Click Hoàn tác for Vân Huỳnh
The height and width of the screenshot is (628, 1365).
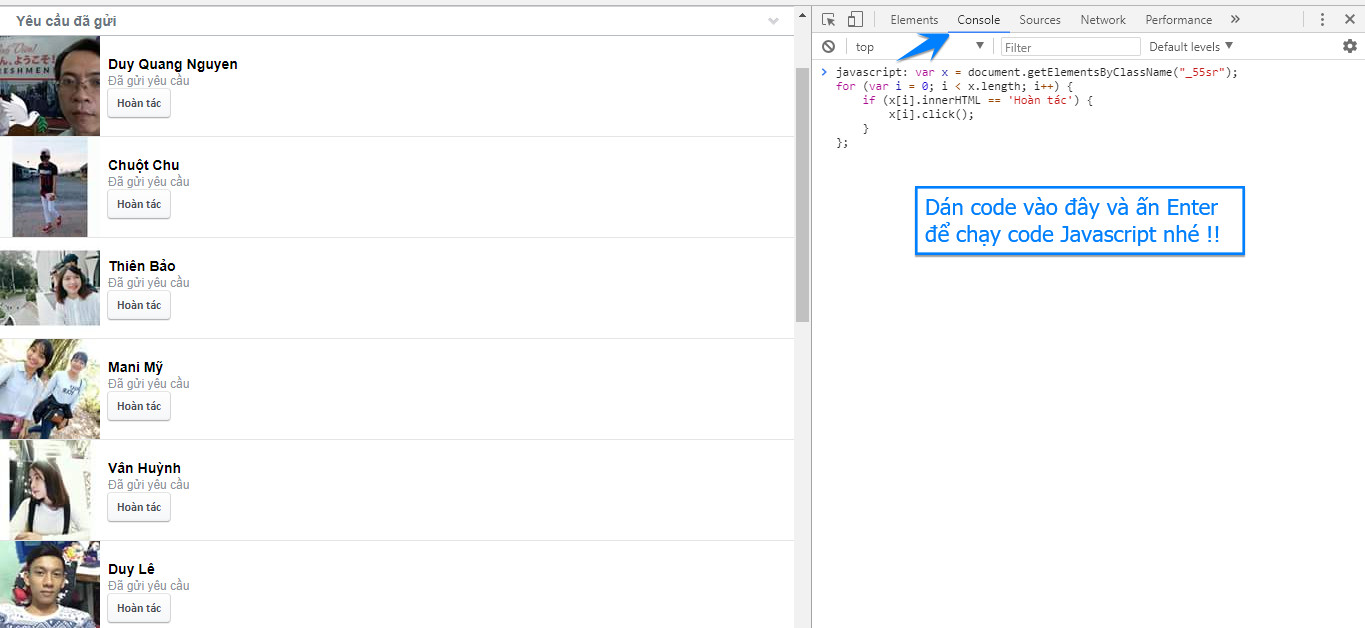[x=139, y=507]
